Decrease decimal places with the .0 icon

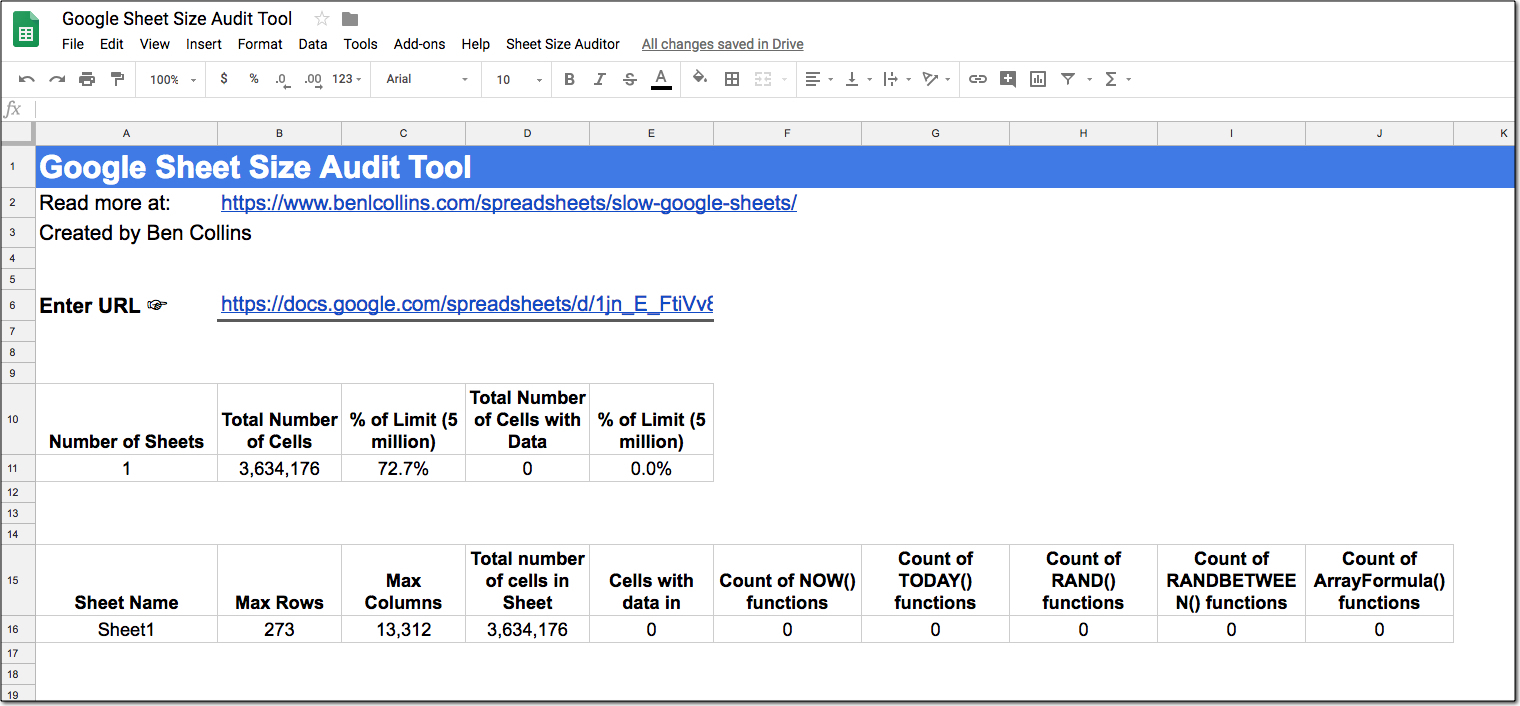283,79
